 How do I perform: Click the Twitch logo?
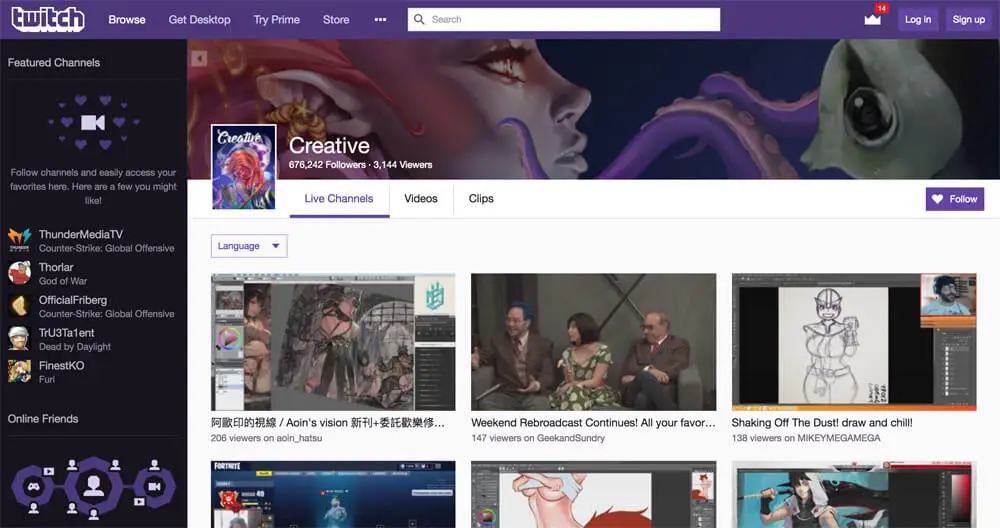click(48, 19)
